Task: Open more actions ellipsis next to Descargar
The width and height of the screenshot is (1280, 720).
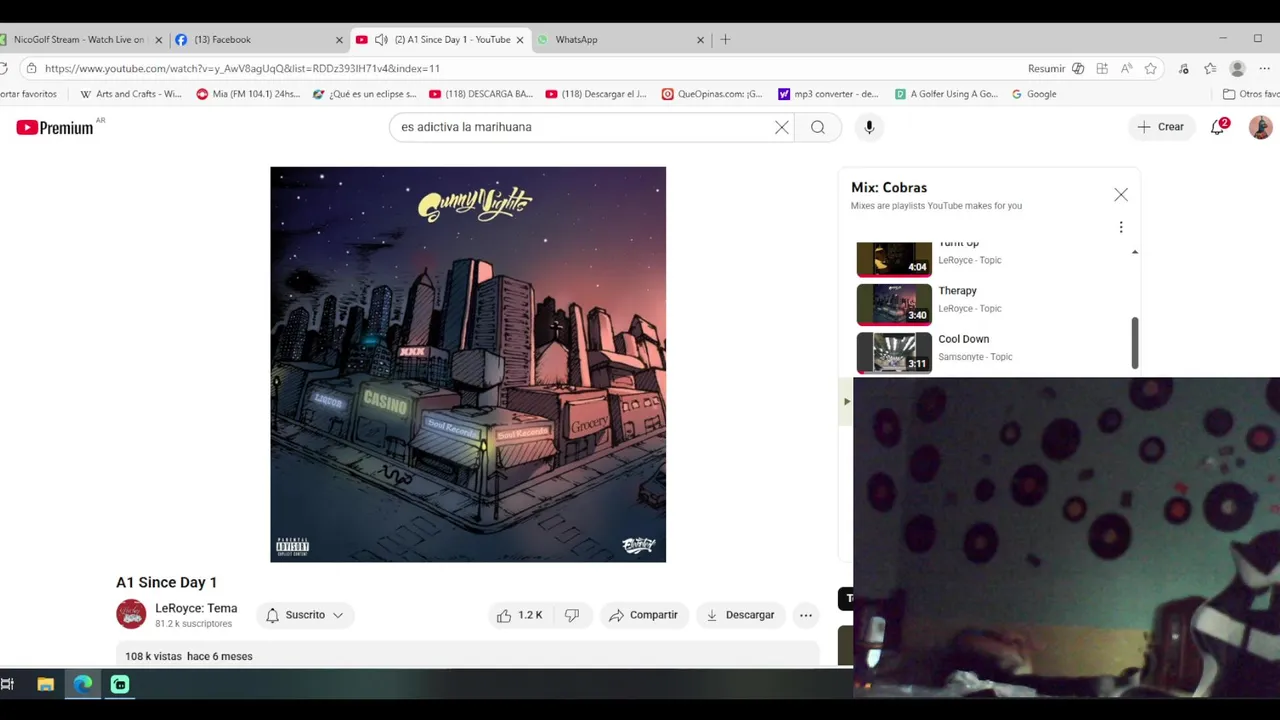Action: 806,615
